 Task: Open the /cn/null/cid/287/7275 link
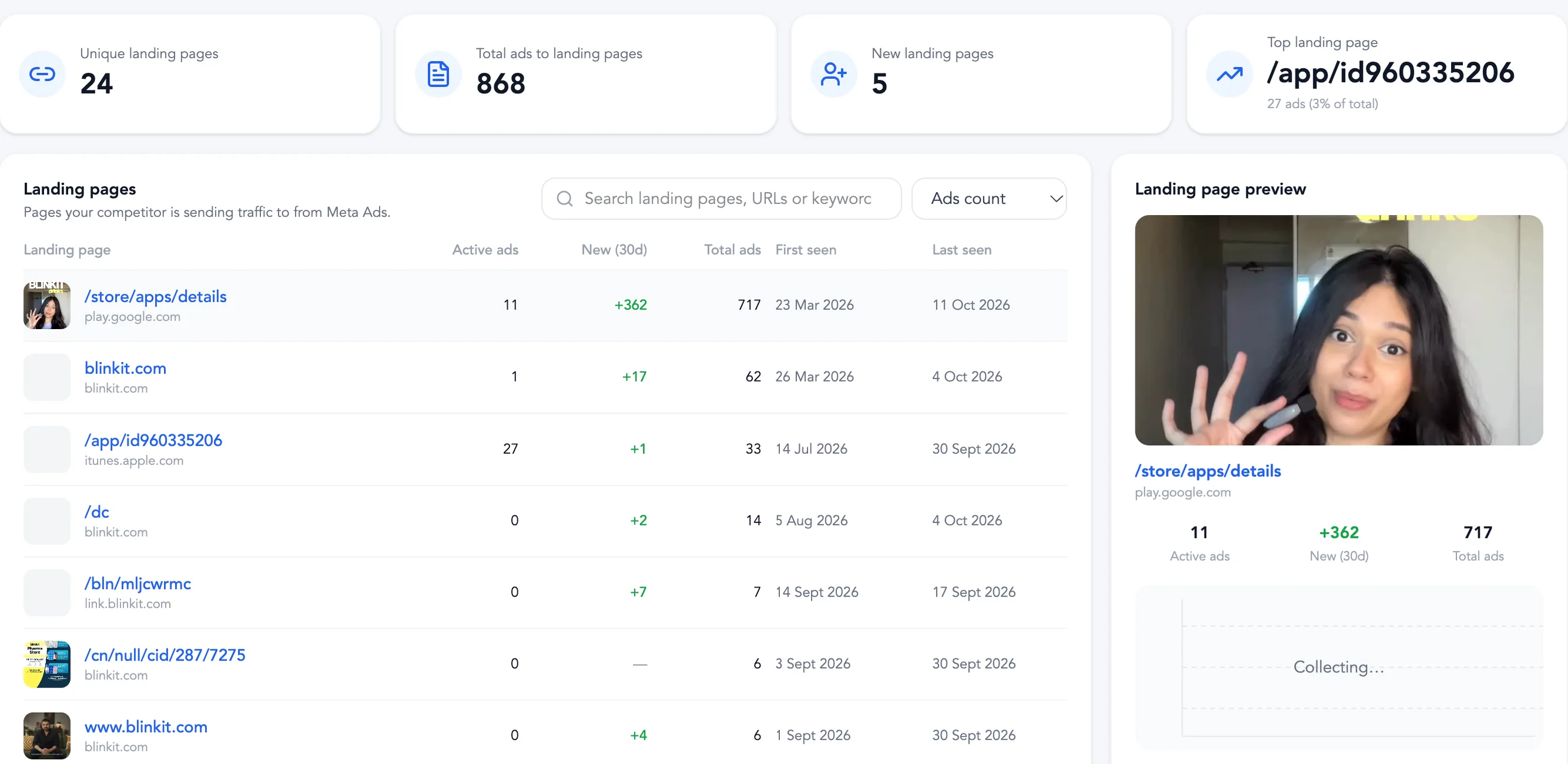pyautogui.click(x=165, y=655)
